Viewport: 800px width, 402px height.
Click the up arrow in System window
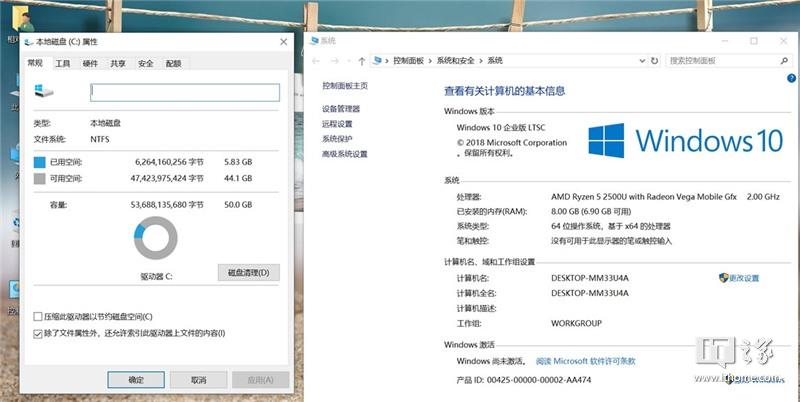(x=361, y=61)
